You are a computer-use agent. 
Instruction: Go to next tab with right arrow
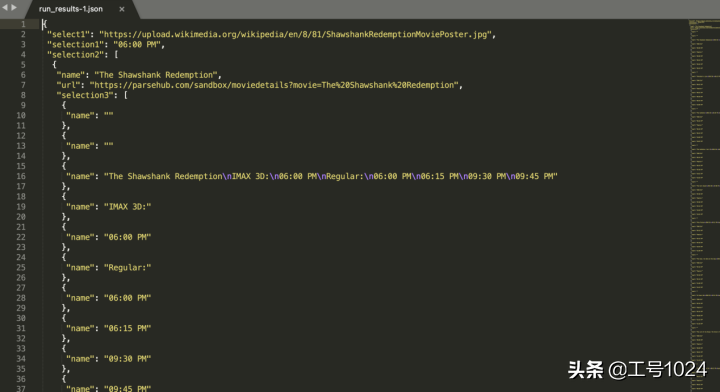click(14, 7)
